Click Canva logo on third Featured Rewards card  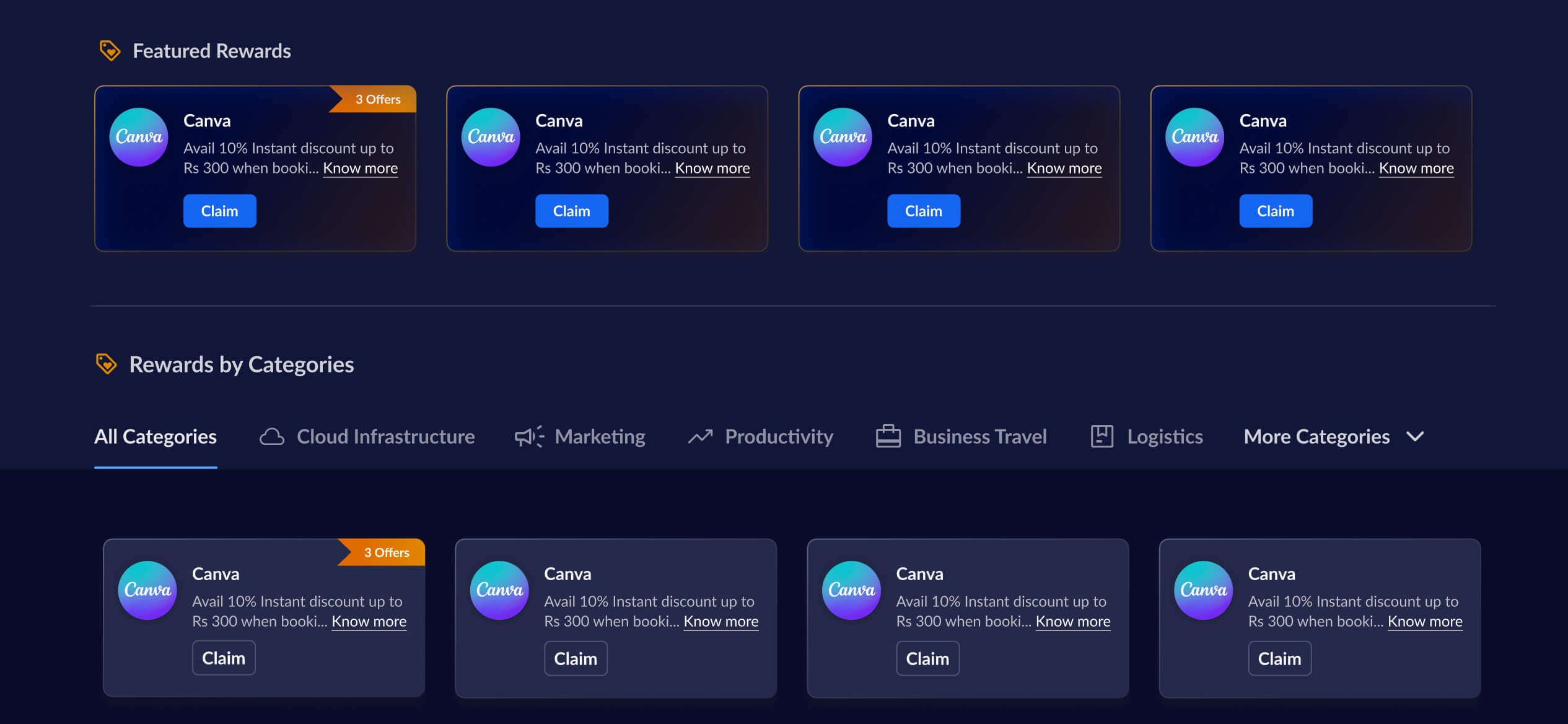pyautogui.click(x=843, y=137)
